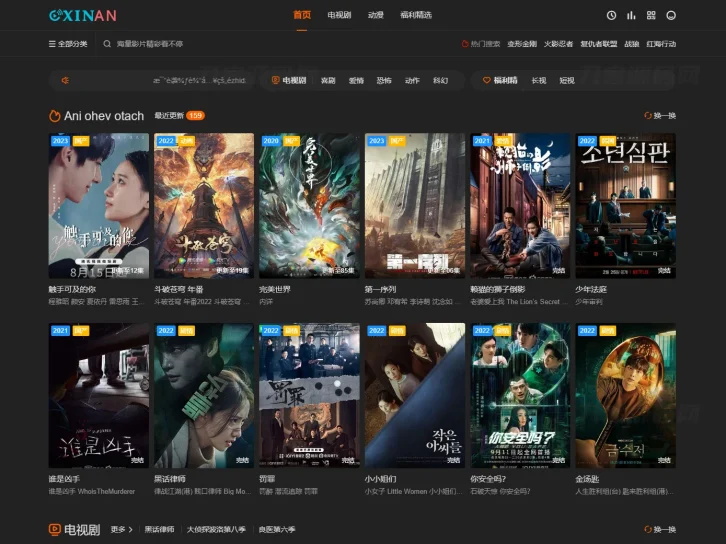Click the grid apps icon in header
The image size is (726, 544).
point(651,15)
